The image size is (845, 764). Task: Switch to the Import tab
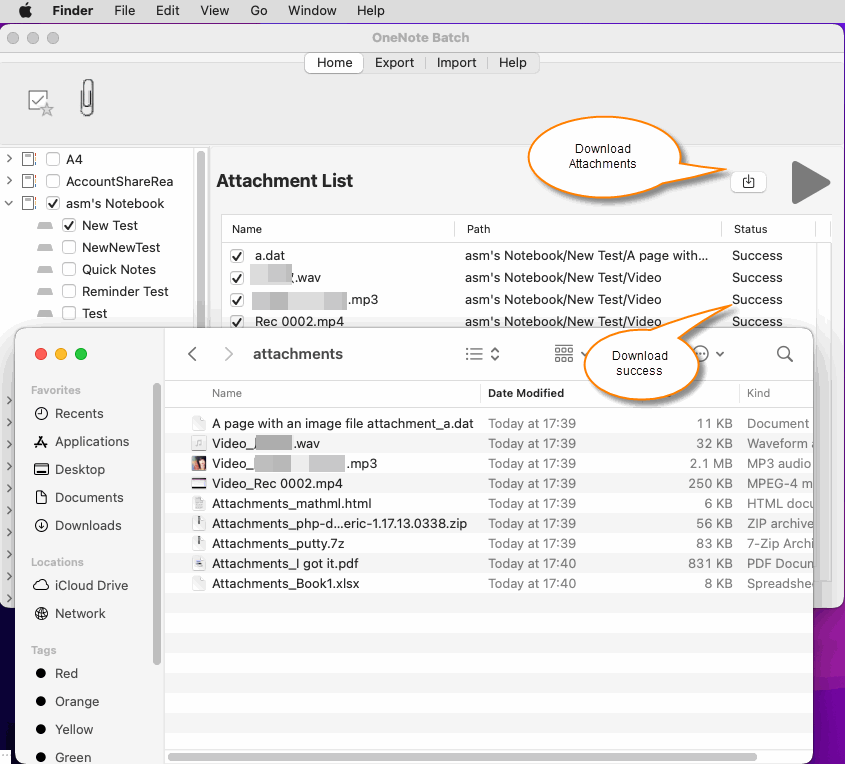[x=456, y=62]
